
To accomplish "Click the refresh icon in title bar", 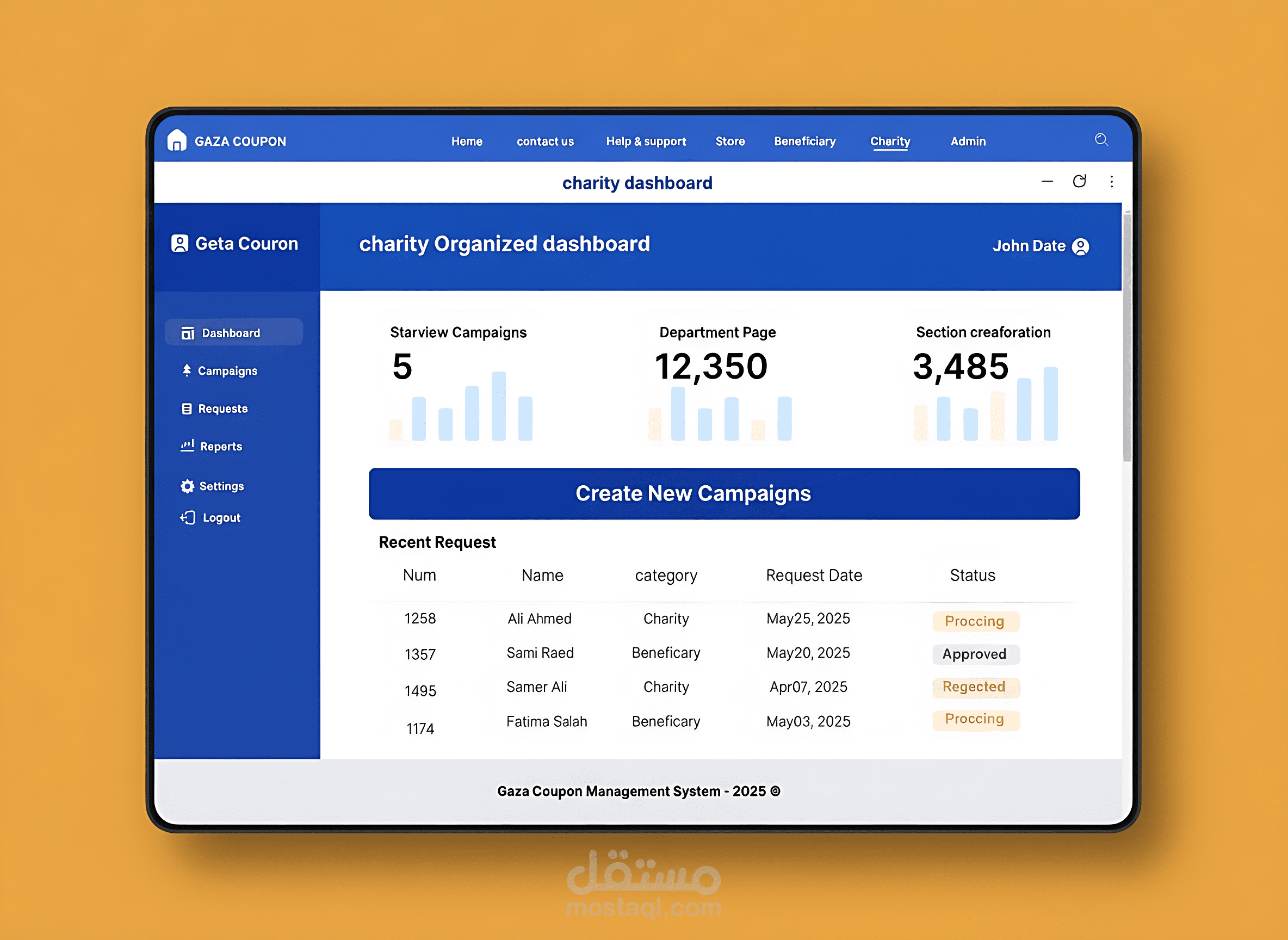I will (1079, 182).
